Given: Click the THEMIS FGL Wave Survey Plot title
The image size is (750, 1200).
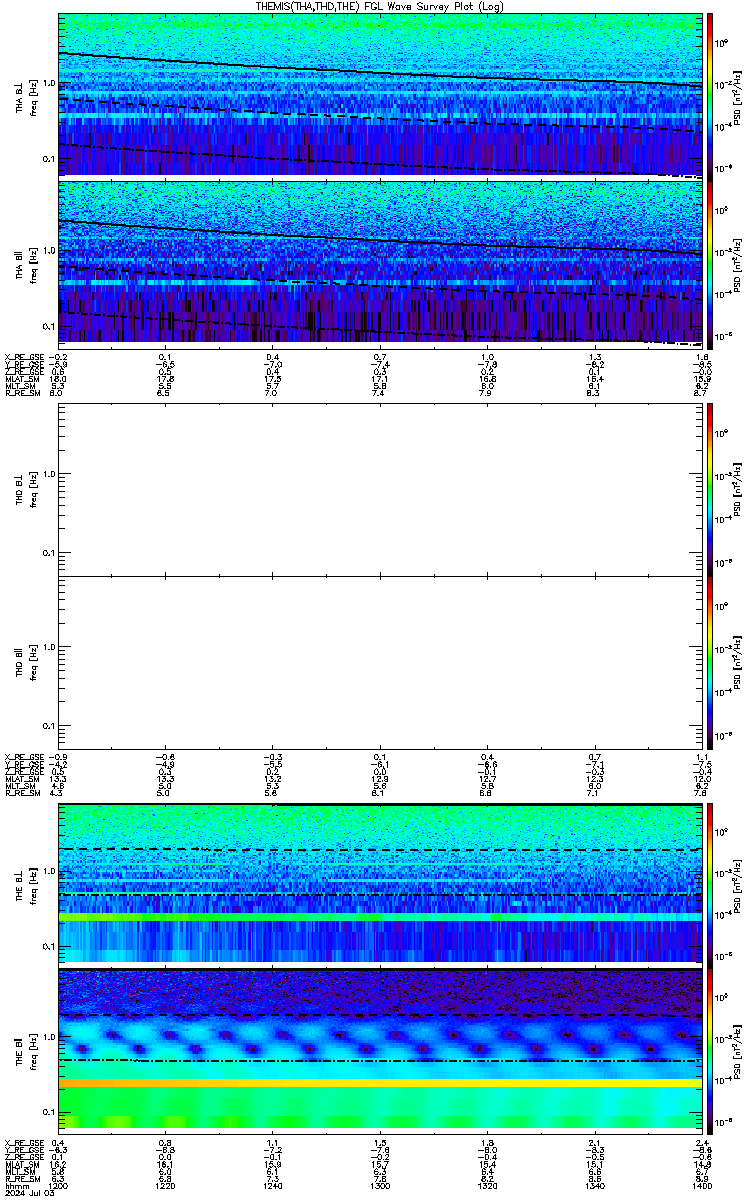Looking at the screenshot, I should click(379, 6).
